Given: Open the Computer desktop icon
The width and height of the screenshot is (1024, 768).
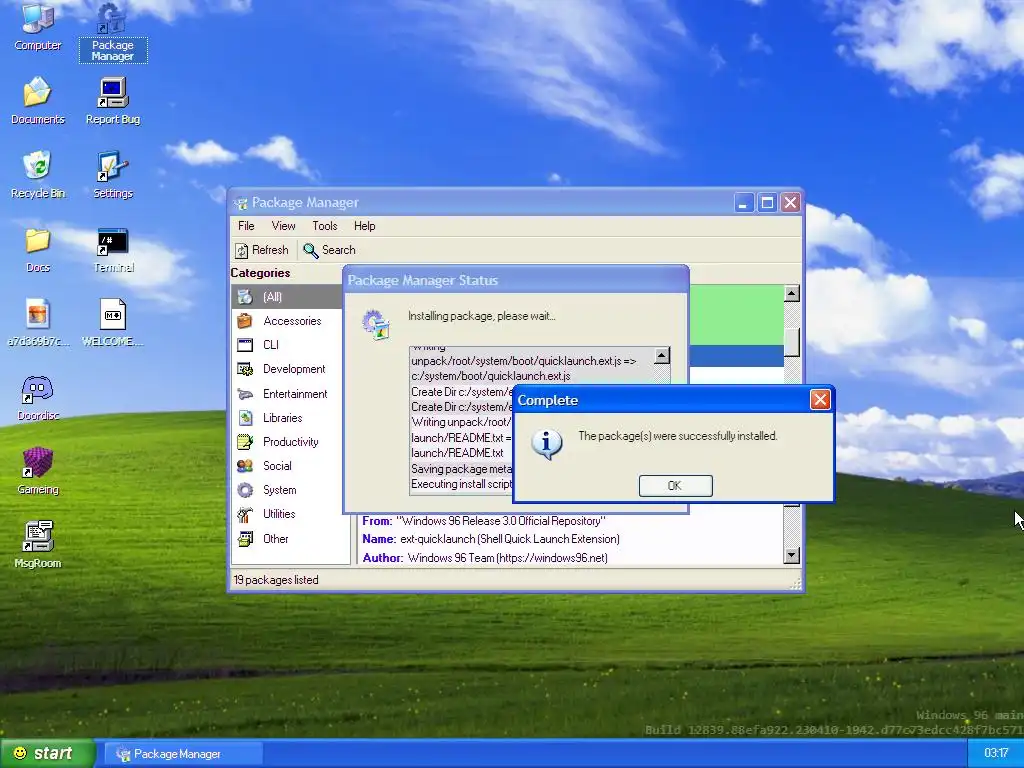Looking at the screenshot, I should pos(38,26).
